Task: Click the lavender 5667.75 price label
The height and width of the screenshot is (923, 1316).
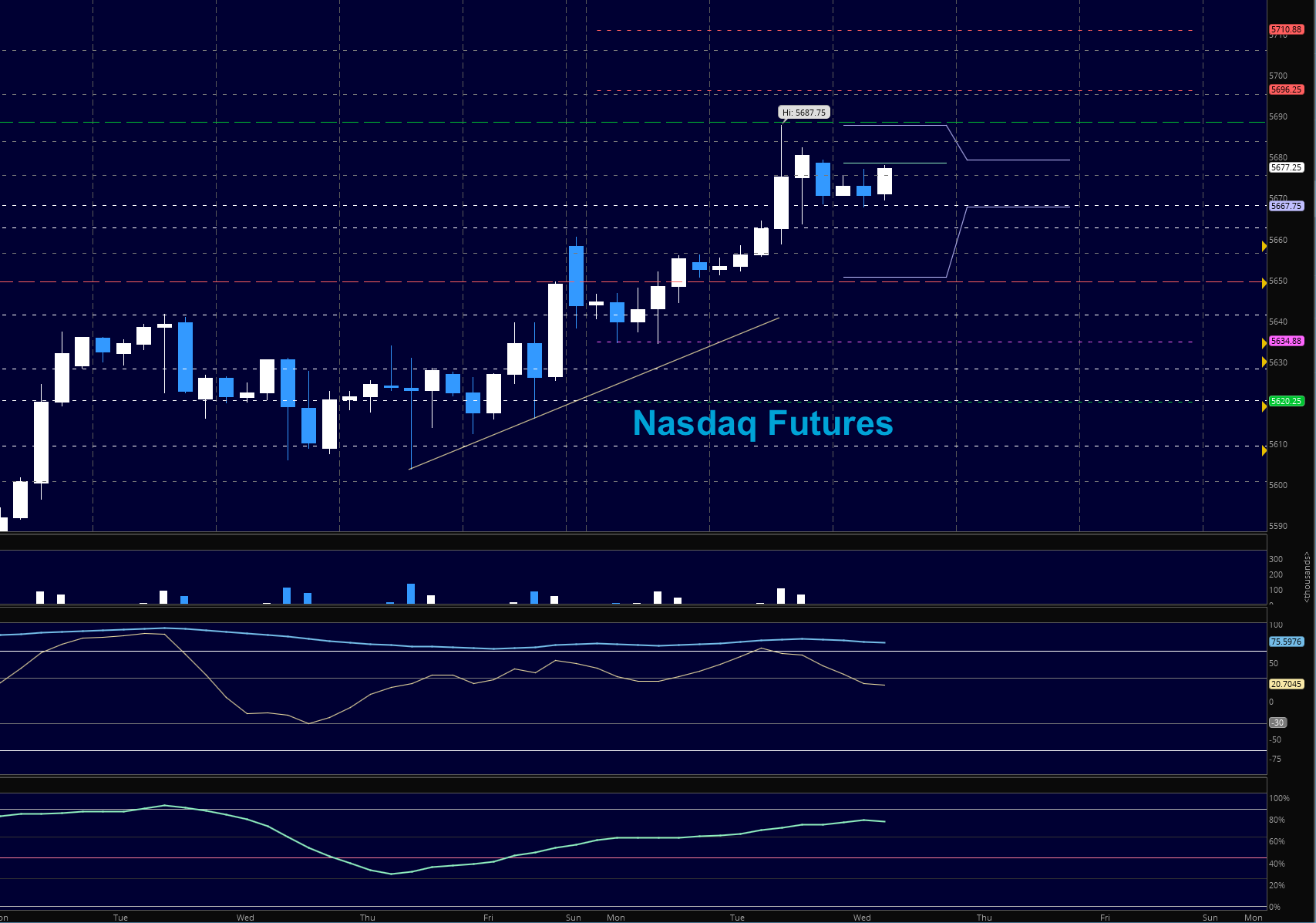Action: pos(1286,206)
